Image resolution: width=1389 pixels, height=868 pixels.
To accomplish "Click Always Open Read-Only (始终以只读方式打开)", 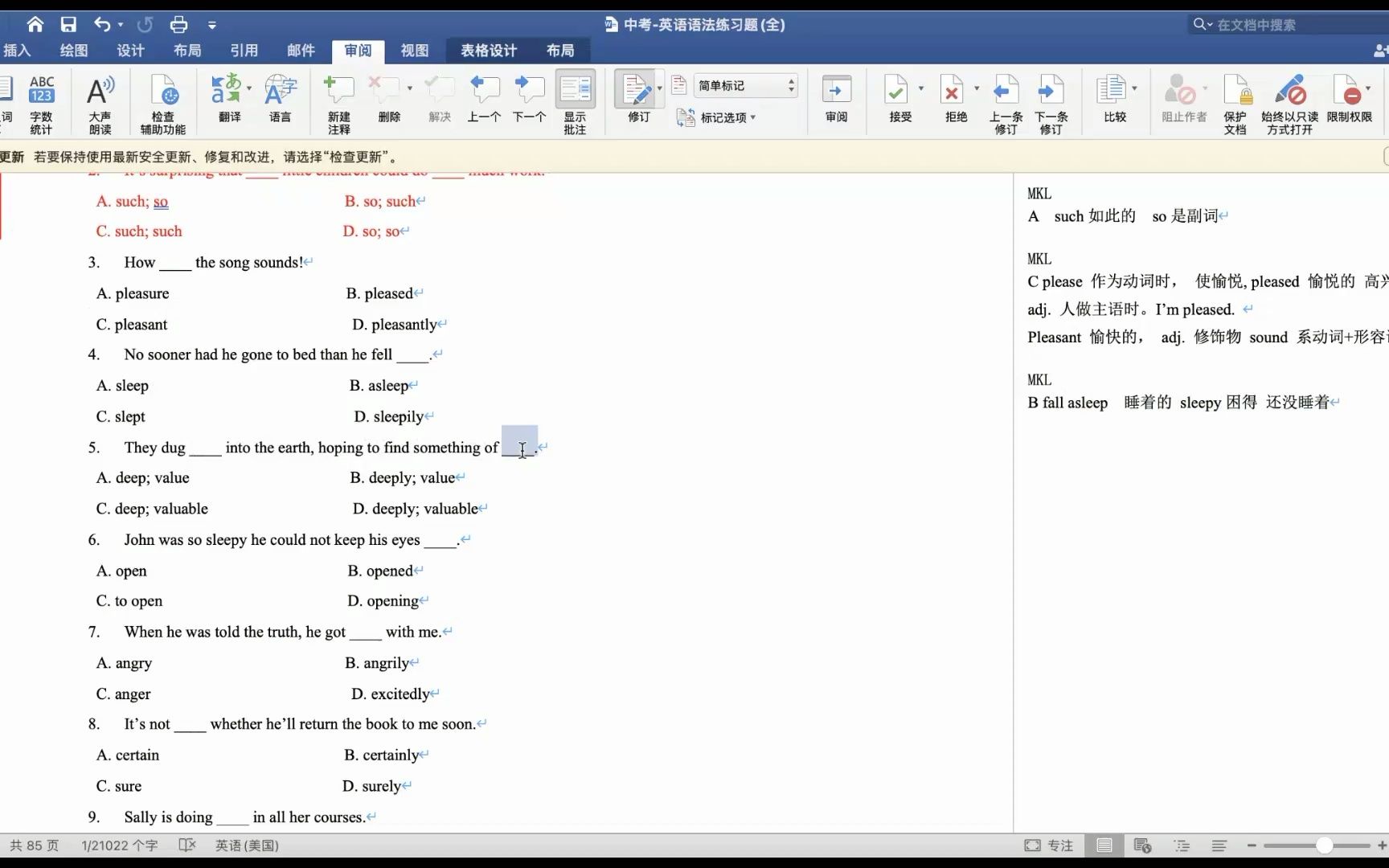I will coord(1289,104).
